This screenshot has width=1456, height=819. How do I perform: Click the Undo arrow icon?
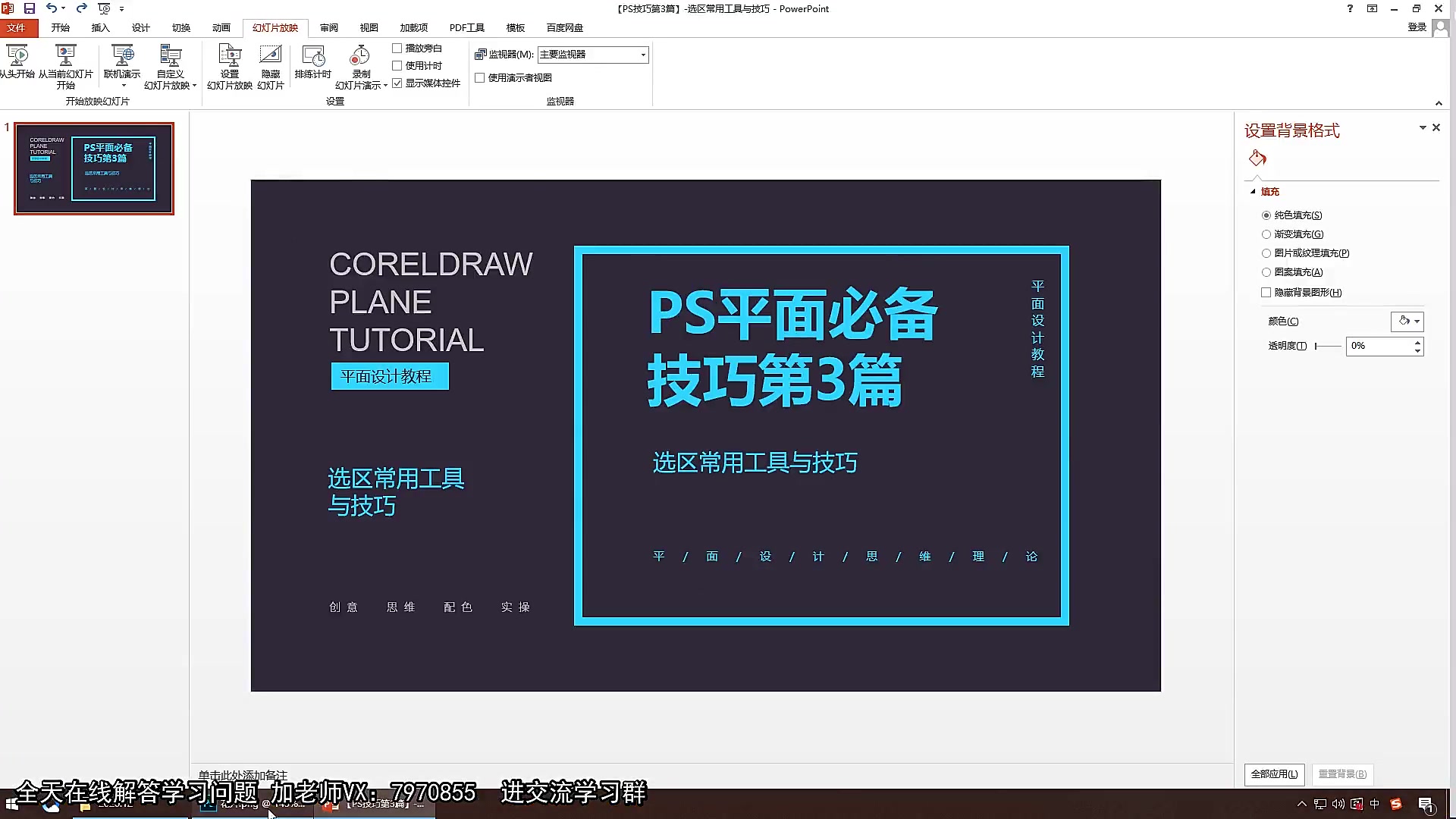click(51, 8)
